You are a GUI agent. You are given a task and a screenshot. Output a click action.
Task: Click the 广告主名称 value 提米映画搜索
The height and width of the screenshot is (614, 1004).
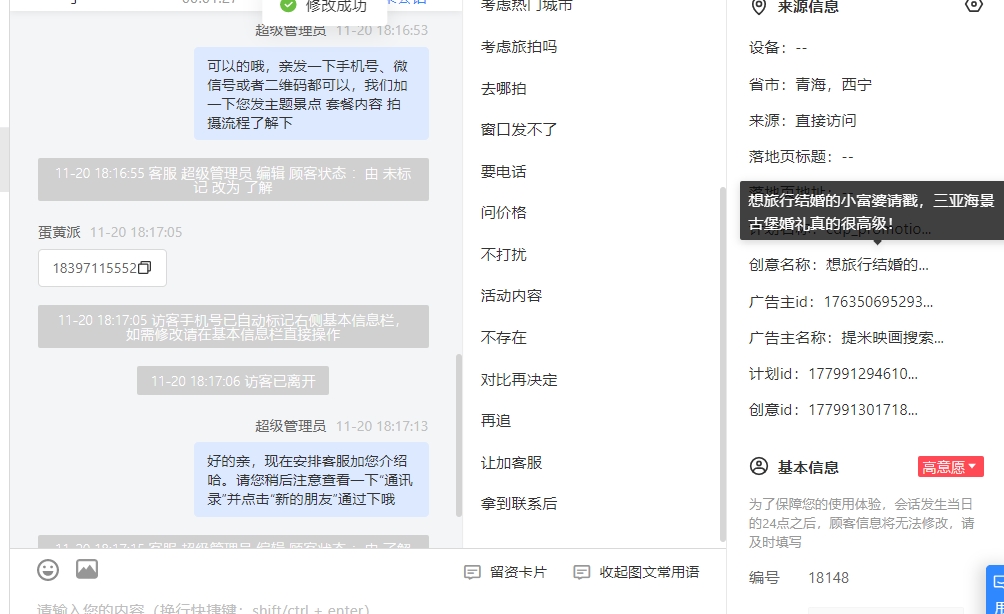pyautogui.click(x=892, y=337)
